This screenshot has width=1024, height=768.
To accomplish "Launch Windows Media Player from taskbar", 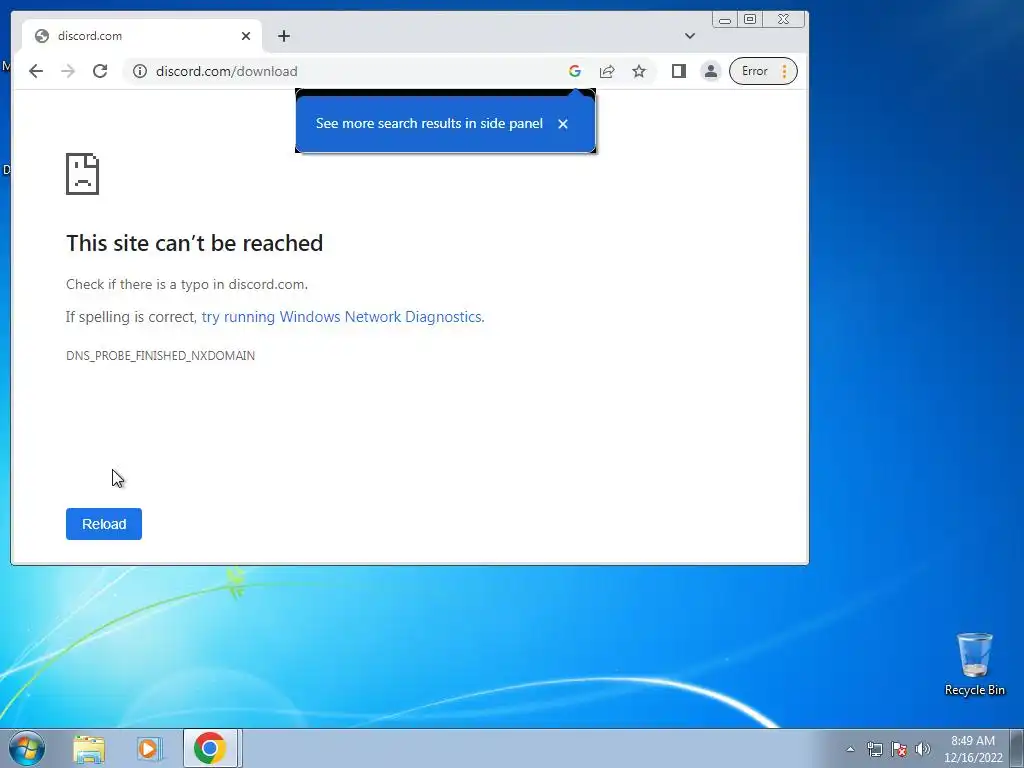I will [149, 748].
